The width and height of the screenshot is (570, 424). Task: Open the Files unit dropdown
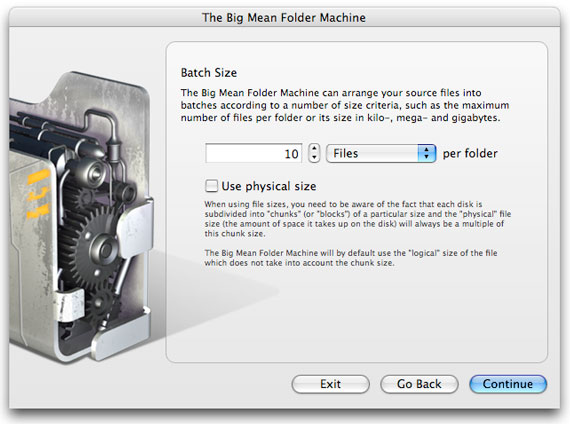[381, 153]
